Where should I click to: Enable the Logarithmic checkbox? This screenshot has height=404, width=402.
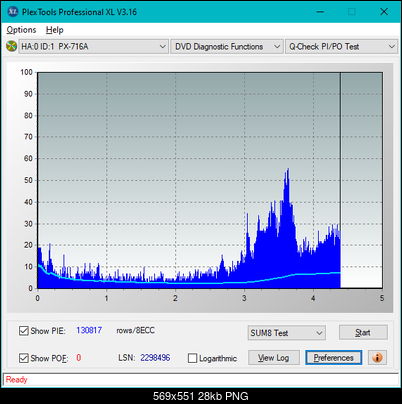pyautogui.click(x=192, y=358)
